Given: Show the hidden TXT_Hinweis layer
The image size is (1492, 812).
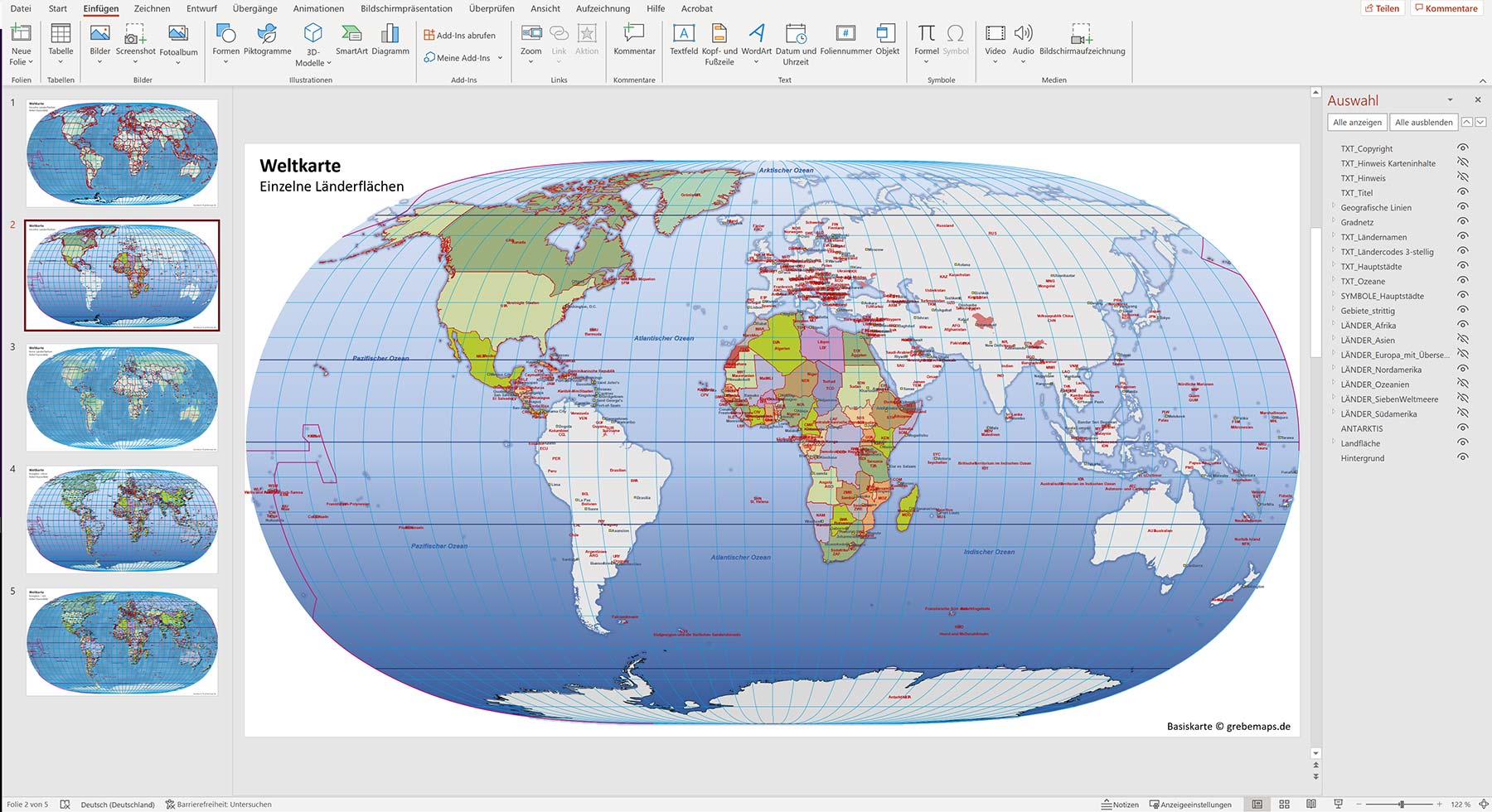Looking at the screenshot, I should click(1463, 177).
